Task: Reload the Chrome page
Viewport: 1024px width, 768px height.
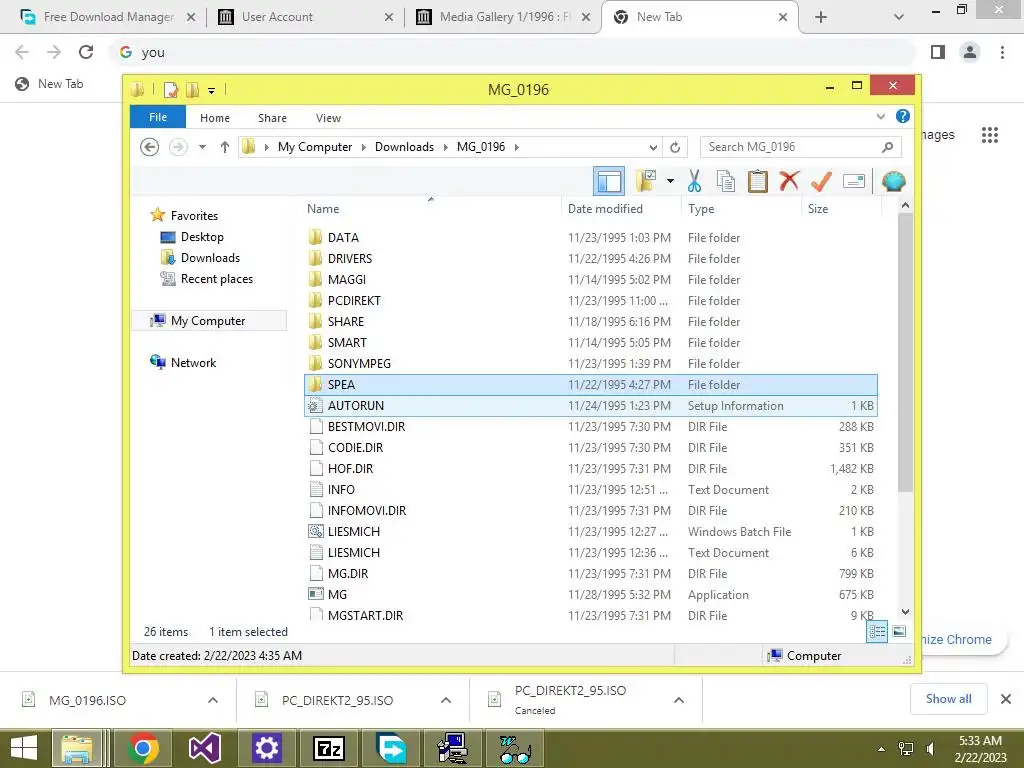Action: pos(86,52)
